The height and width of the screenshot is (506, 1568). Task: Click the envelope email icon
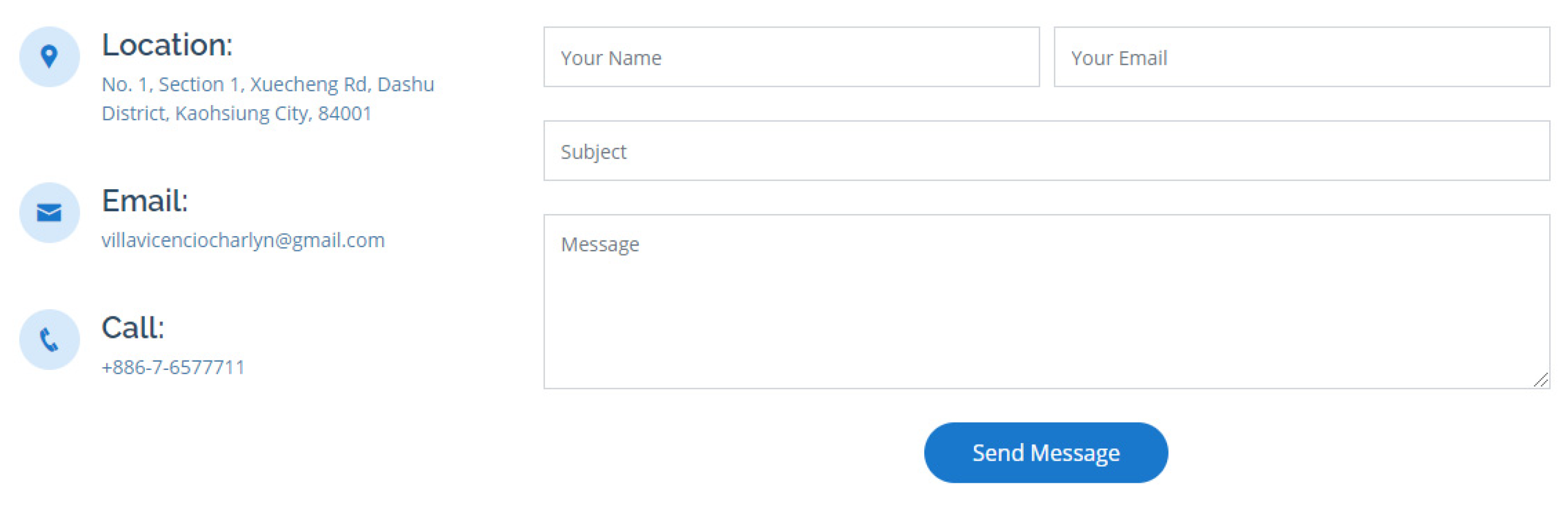pos(49,212)
